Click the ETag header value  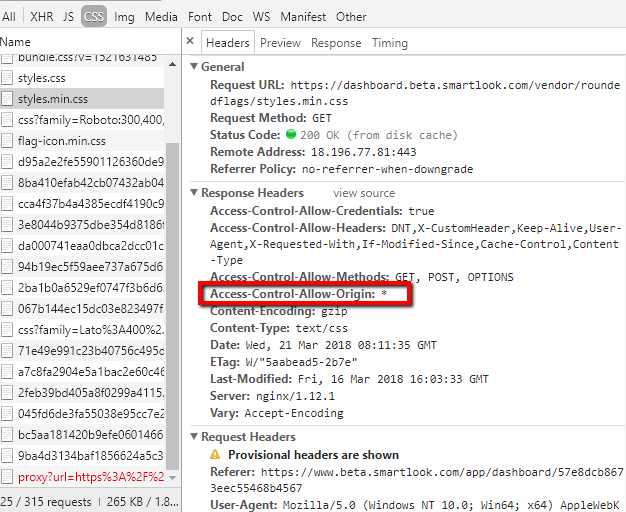click(301, 362)
